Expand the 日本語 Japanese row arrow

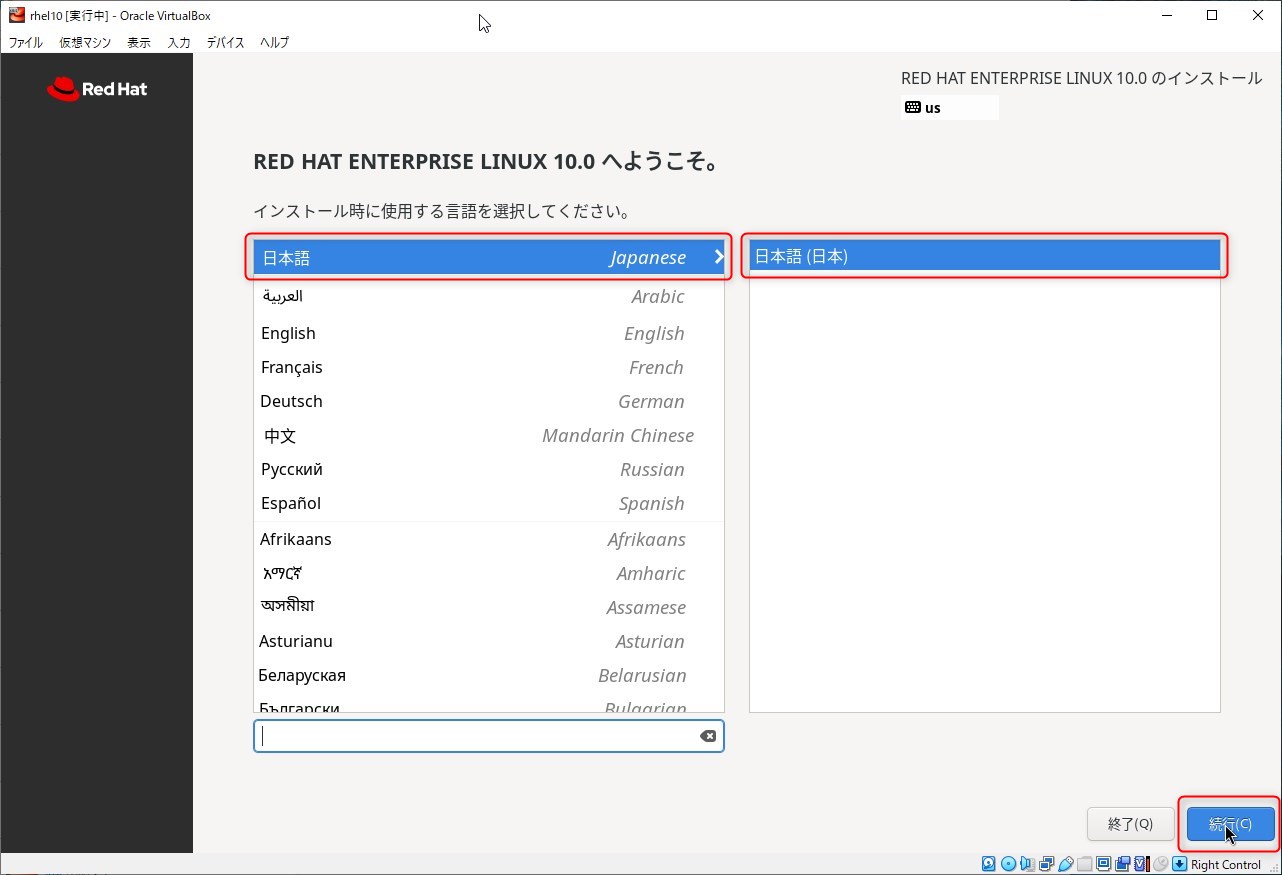(718, 257)
